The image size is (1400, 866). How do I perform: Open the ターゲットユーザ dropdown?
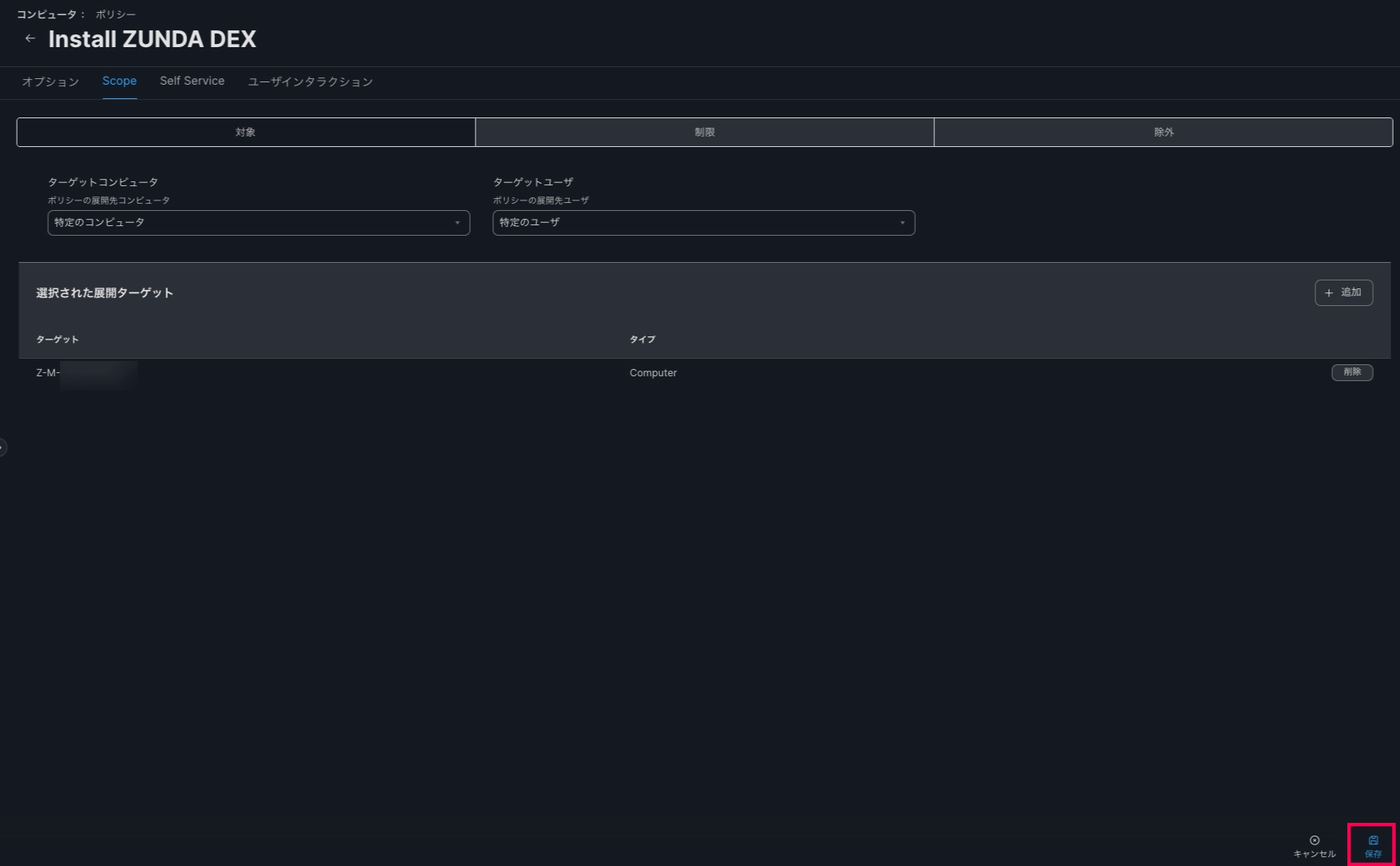[x=703, y=223]
